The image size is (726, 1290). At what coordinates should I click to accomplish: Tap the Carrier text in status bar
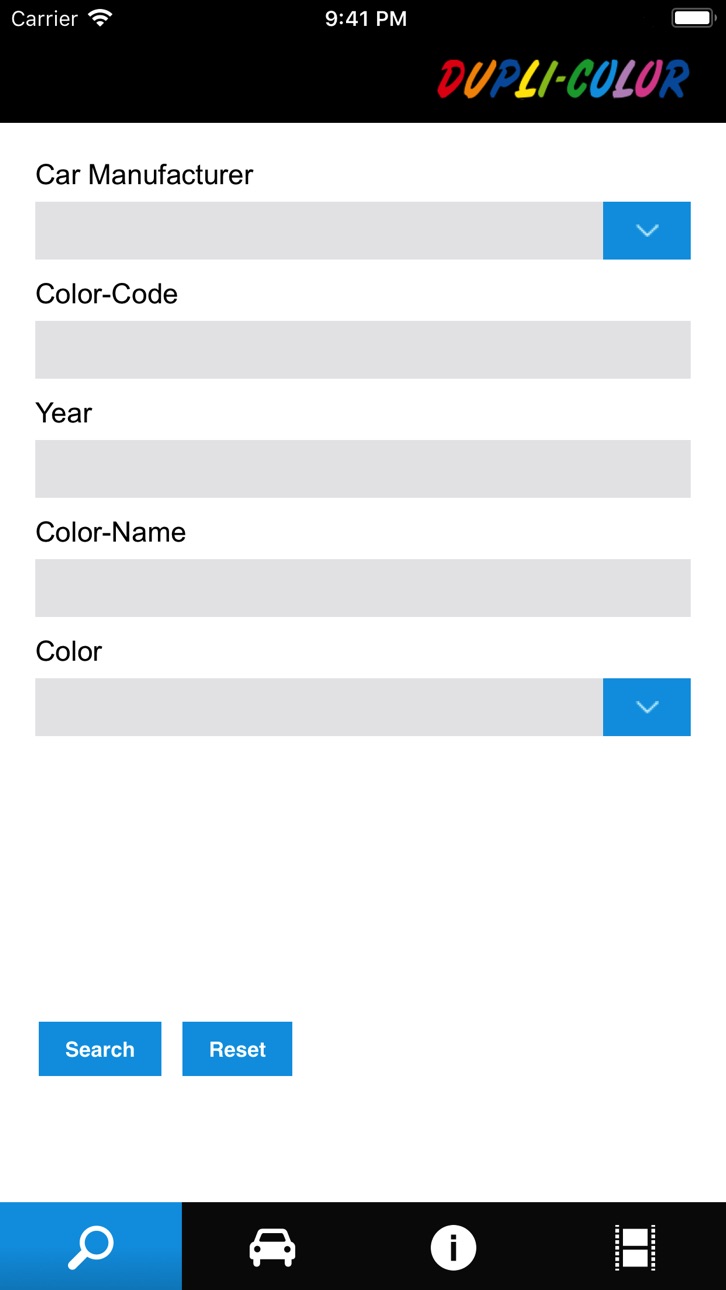point(44,18)
